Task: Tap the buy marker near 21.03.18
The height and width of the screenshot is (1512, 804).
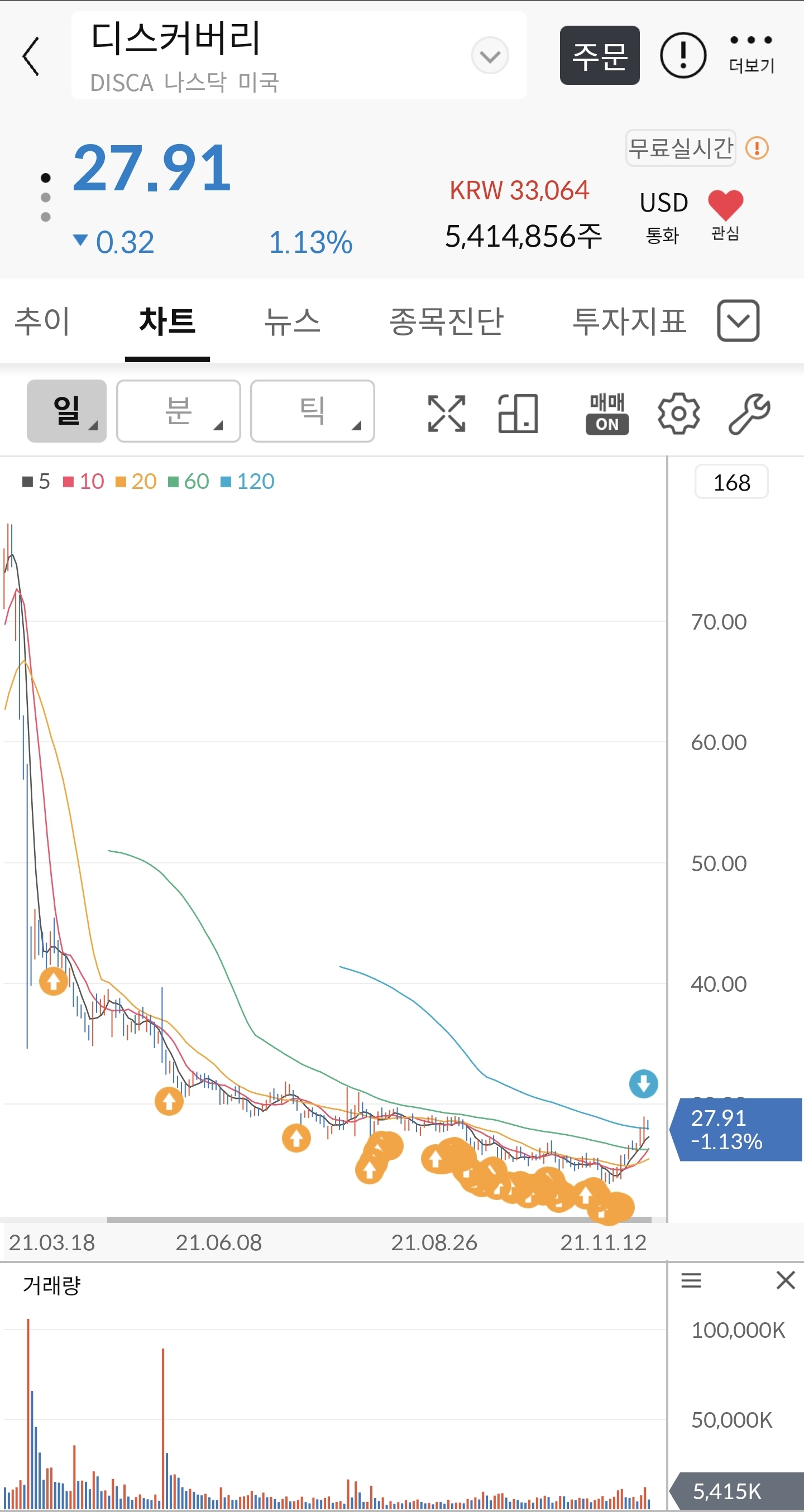Action: tap(54, 981)
